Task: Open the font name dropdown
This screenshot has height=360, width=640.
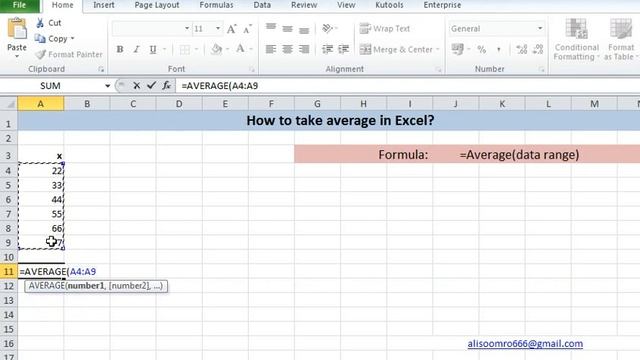Action: pos(187,29)
